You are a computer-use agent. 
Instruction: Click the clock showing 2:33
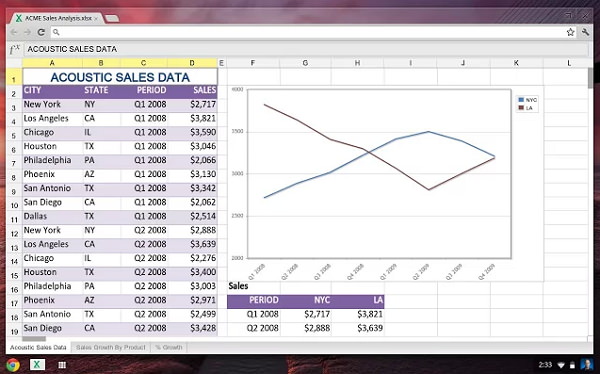(545, 365)
